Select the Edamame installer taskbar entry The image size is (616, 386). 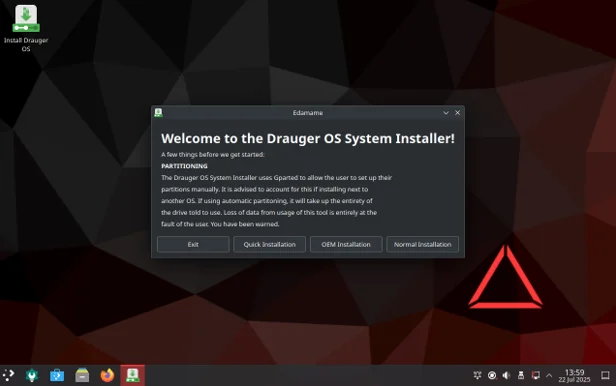(132, 375)
